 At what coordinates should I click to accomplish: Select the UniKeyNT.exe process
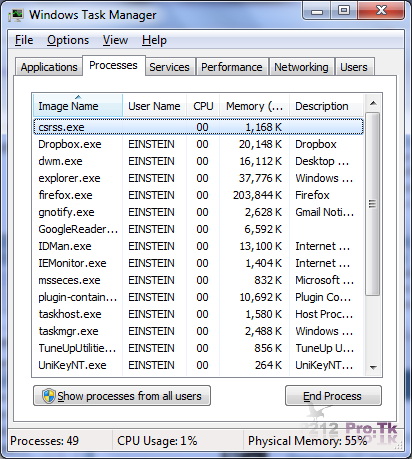coord(198,365)
